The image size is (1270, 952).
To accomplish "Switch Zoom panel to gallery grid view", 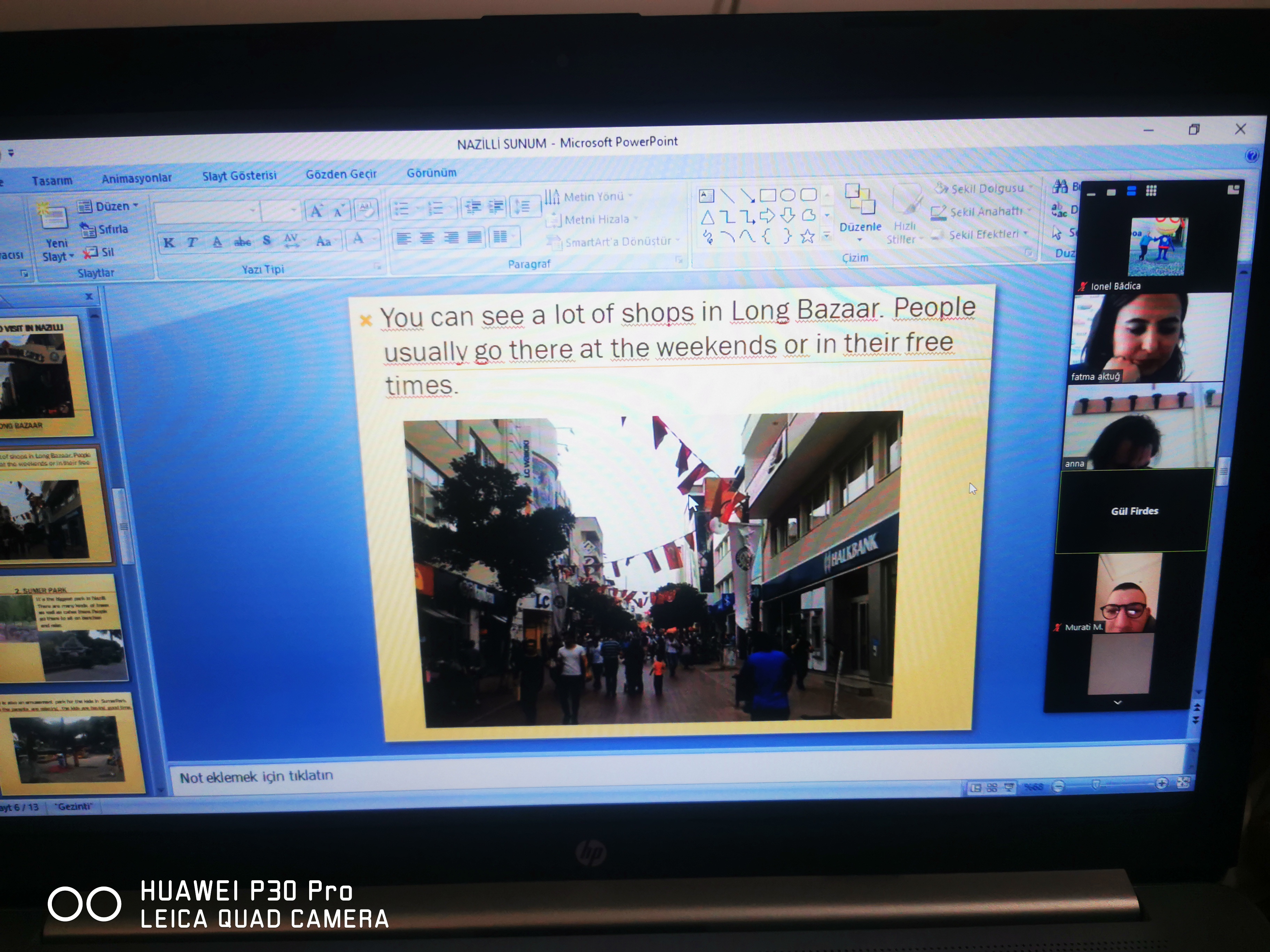I will coord(1151,191).
